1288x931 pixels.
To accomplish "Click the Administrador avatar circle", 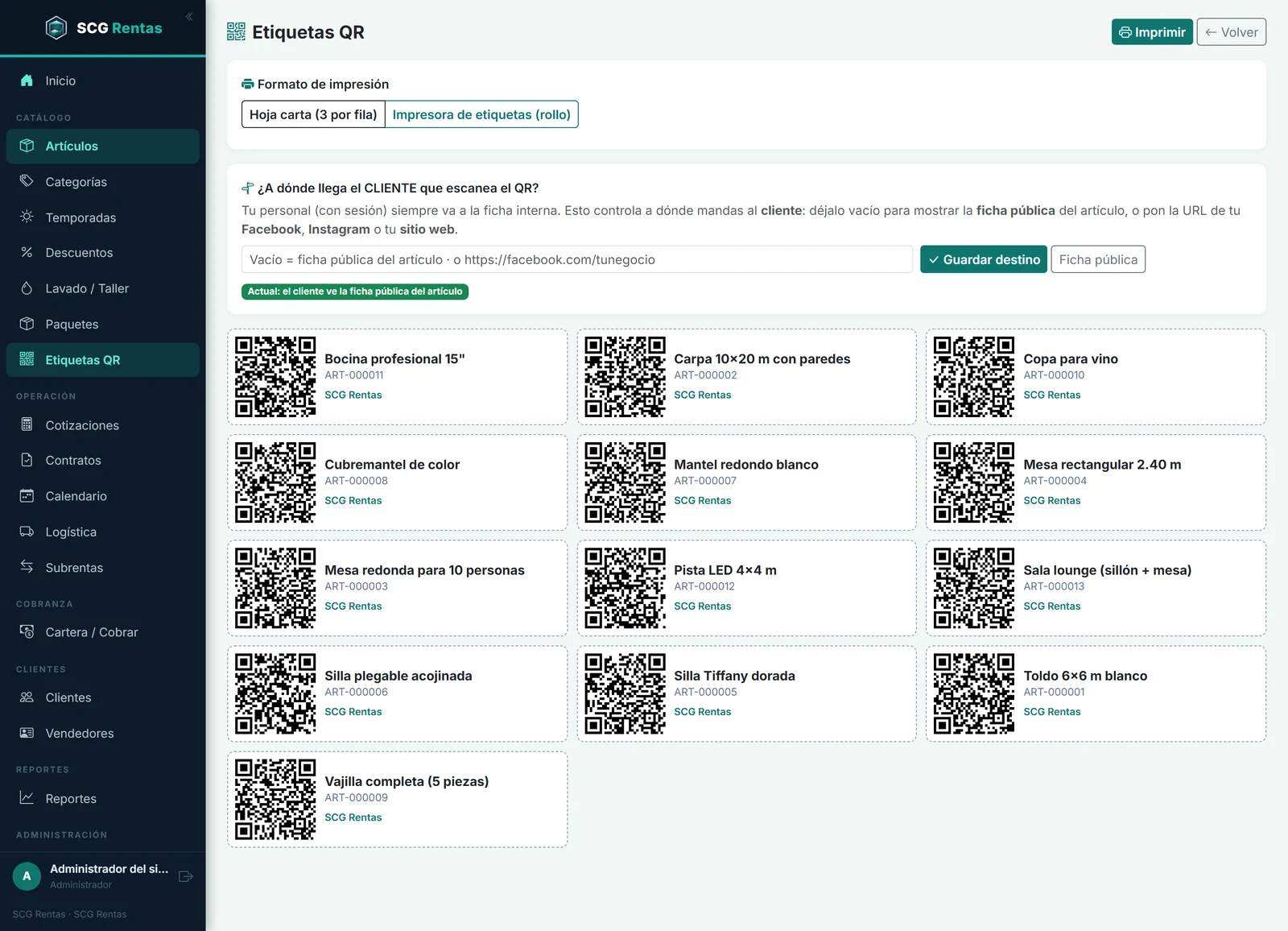I will [x=27, y=876].
